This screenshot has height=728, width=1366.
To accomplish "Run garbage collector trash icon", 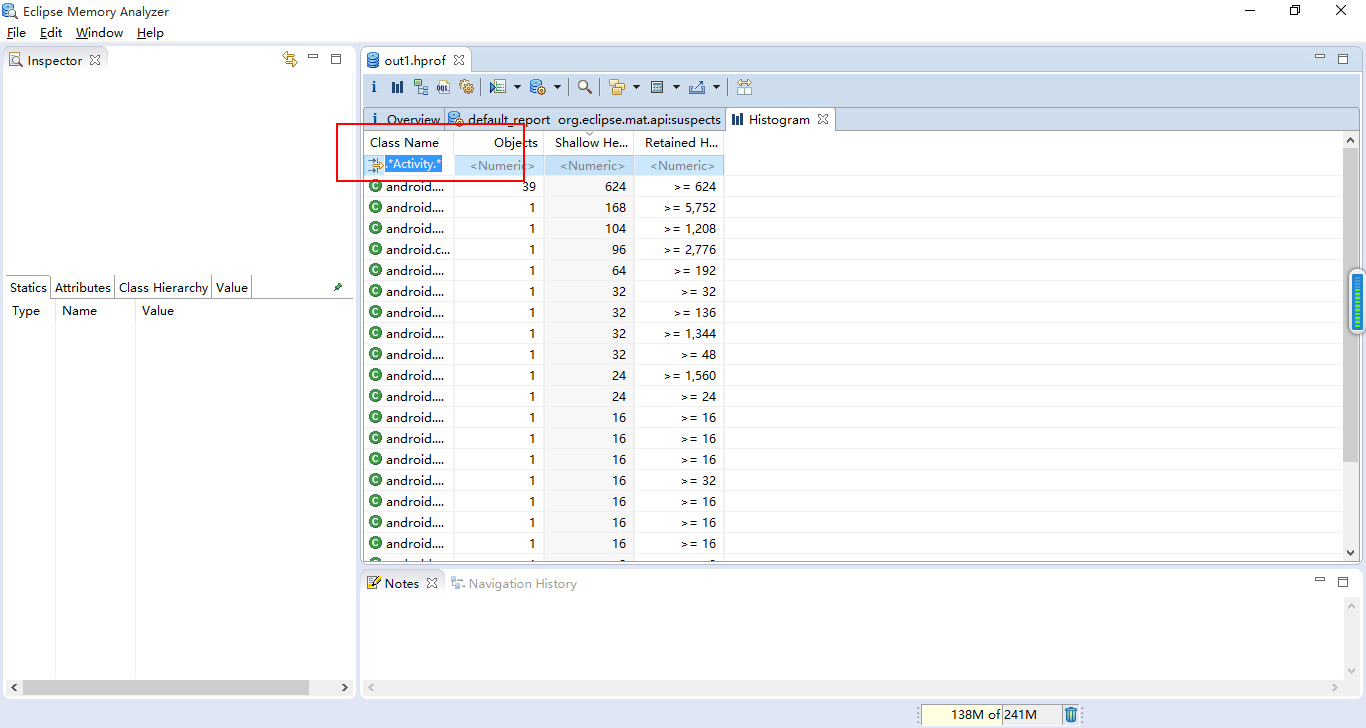I will [1071, 714].
